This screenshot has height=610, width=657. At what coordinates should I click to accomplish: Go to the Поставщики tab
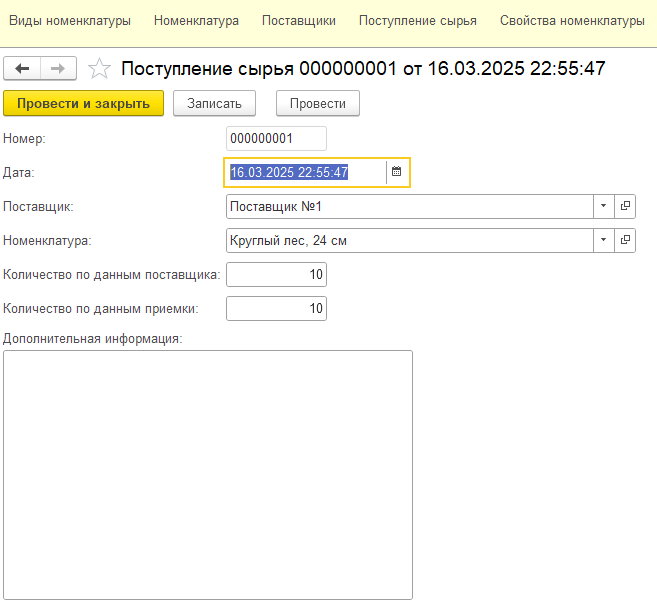(x=298, y=20)
